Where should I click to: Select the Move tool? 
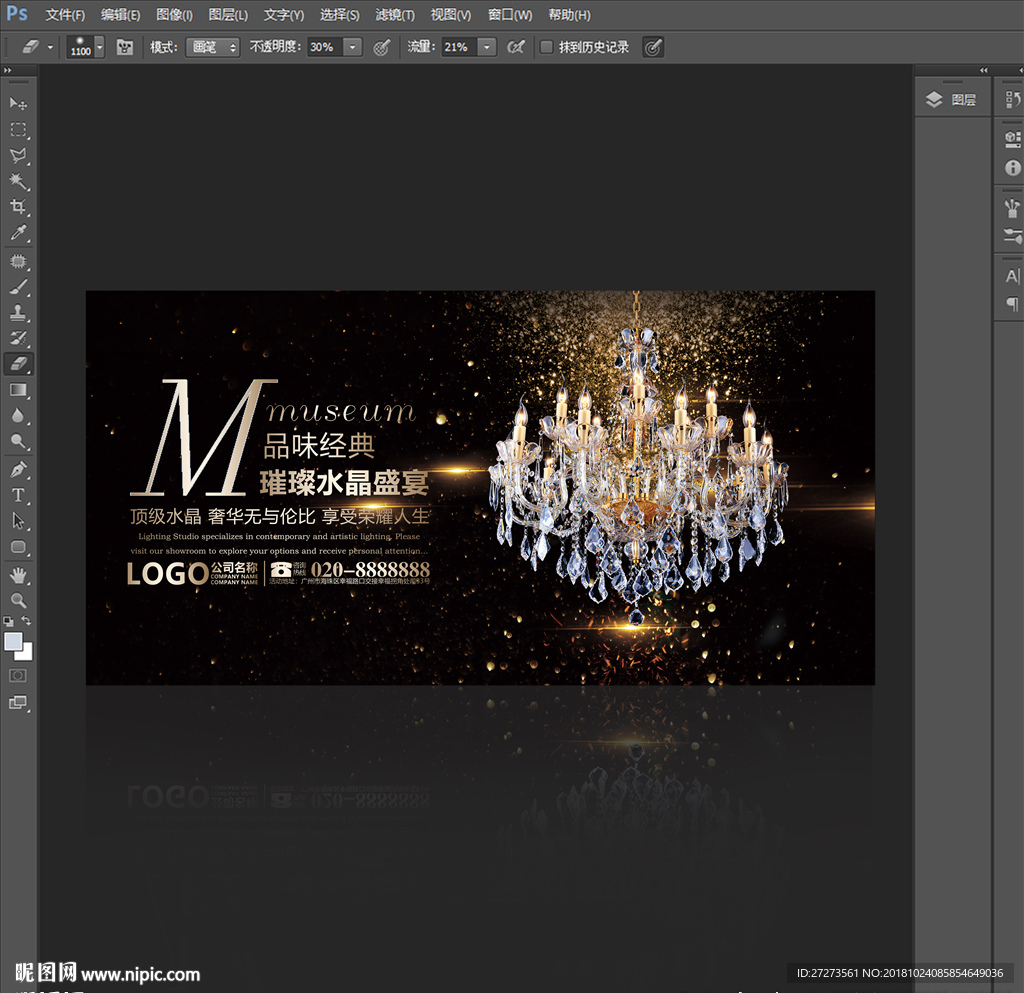click(18, 104)
